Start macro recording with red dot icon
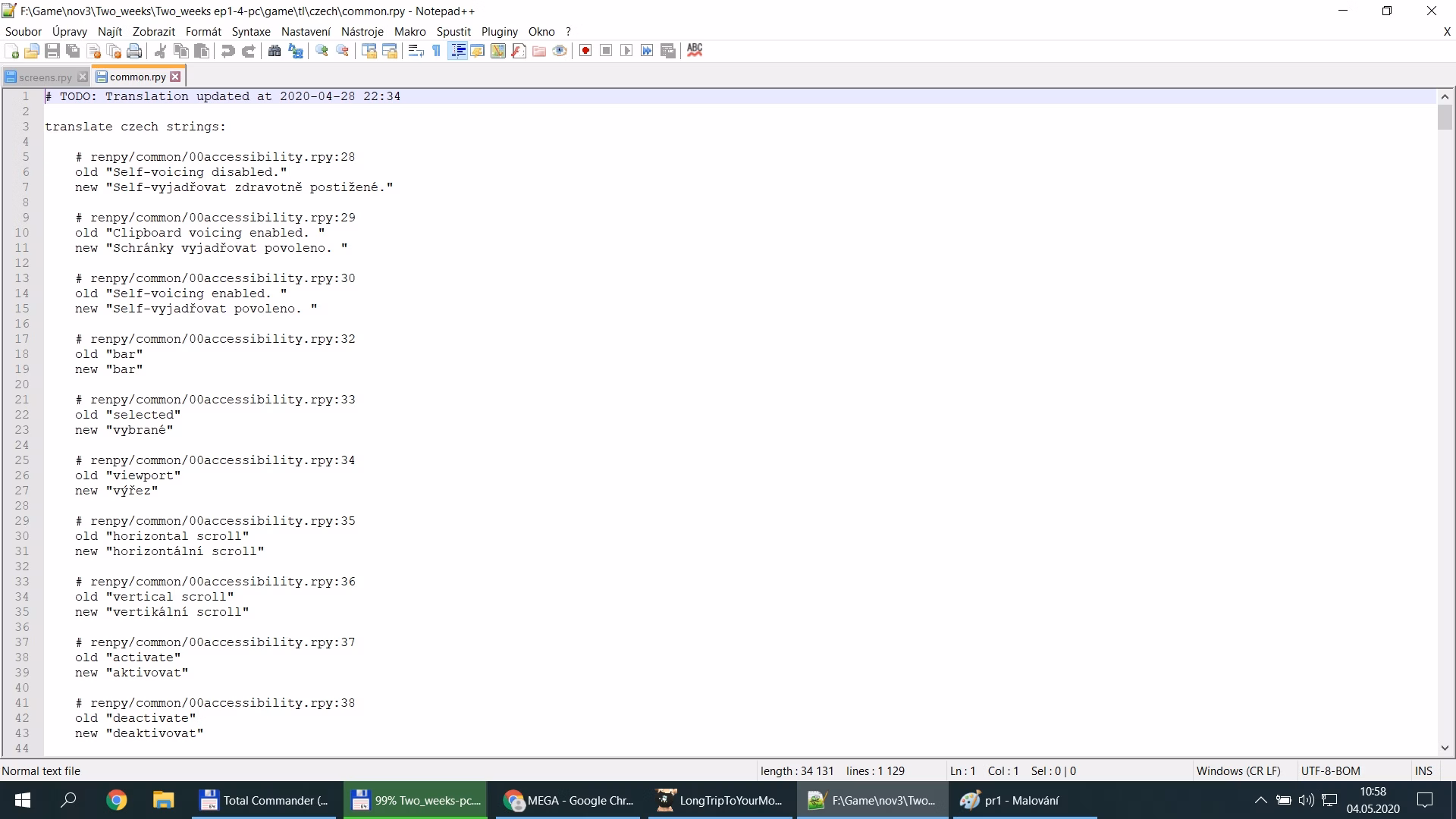 point(585,51)
